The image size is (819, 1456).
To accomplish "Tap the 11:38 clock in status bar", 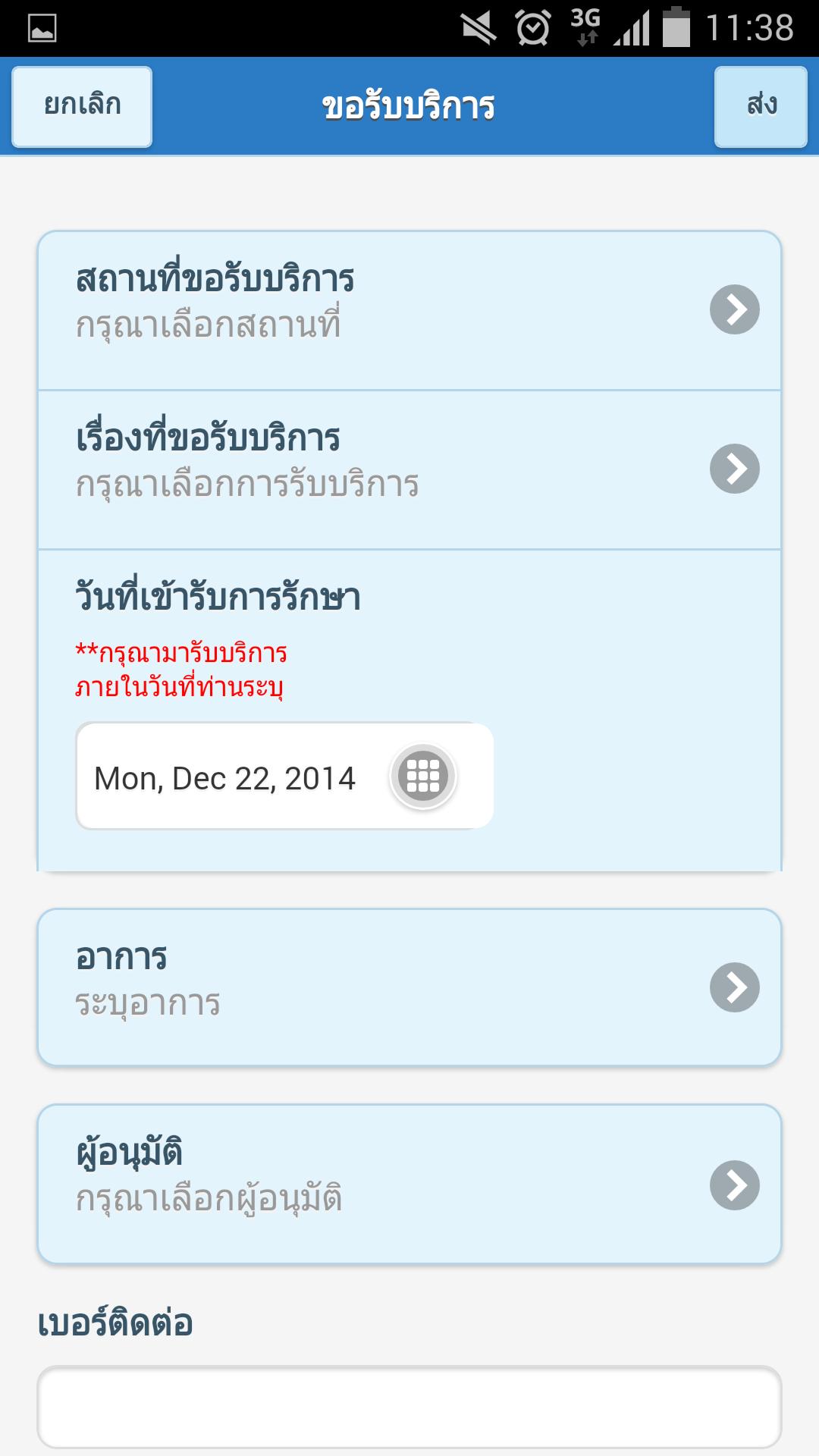I will pyautogui.click(x=749, y=29).
